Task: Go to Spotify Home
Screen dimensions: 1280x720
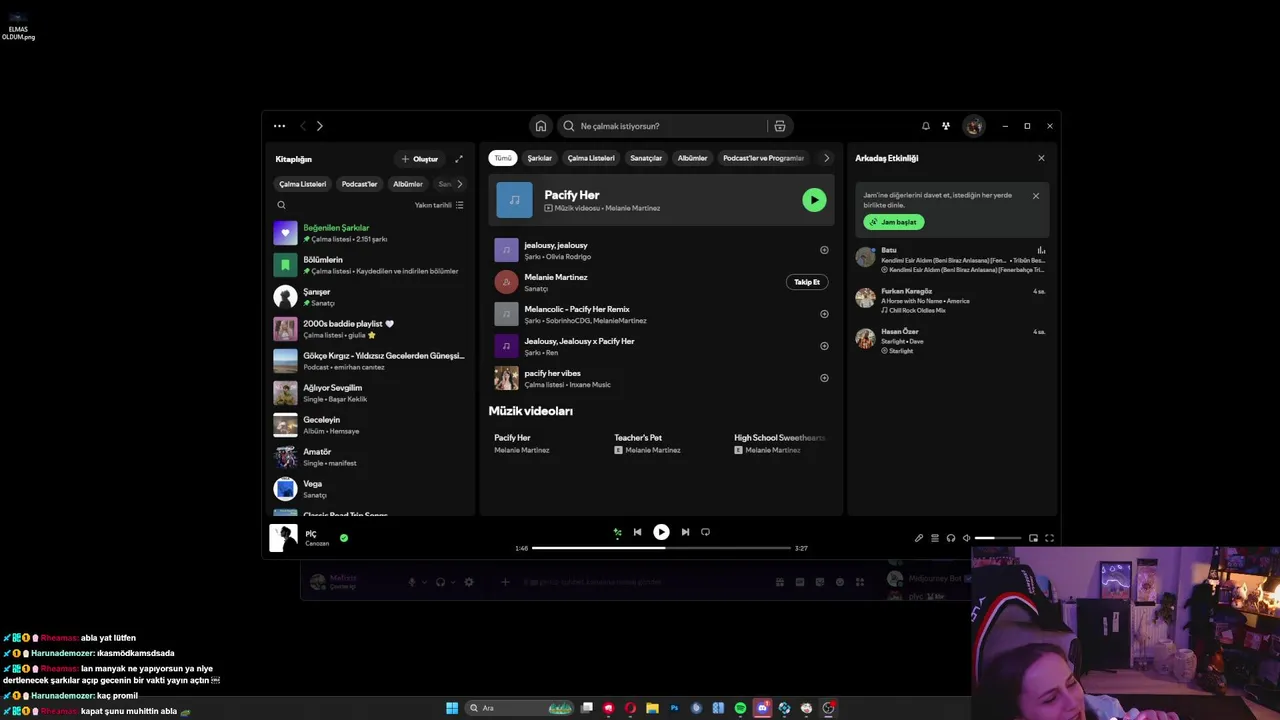Action: click(541, 126)
